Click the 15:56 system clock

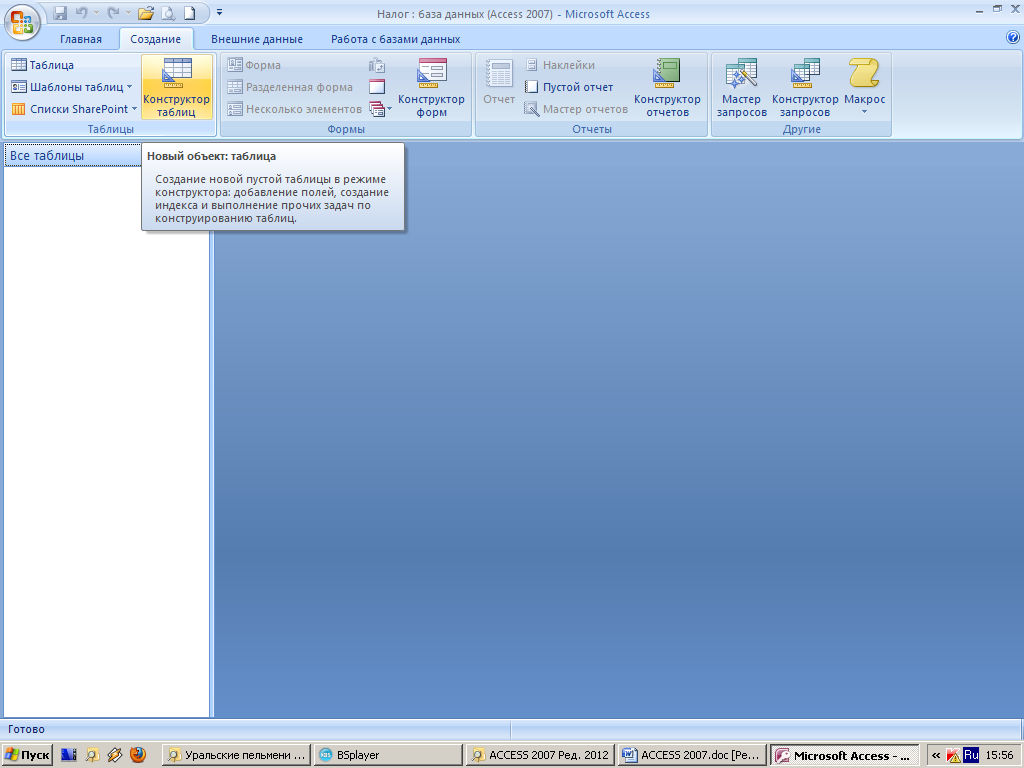(x=999, y=756)
